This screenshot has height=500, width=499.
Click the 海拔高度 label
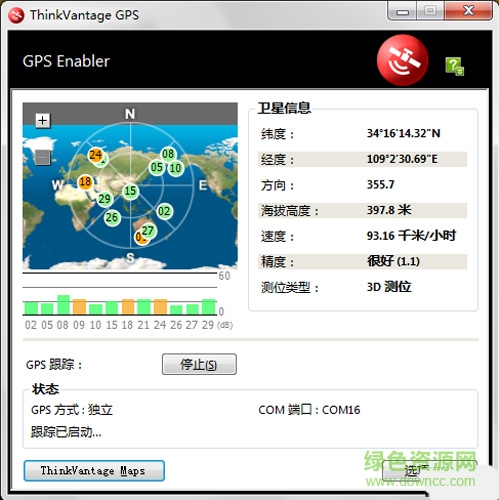point(290,211)
